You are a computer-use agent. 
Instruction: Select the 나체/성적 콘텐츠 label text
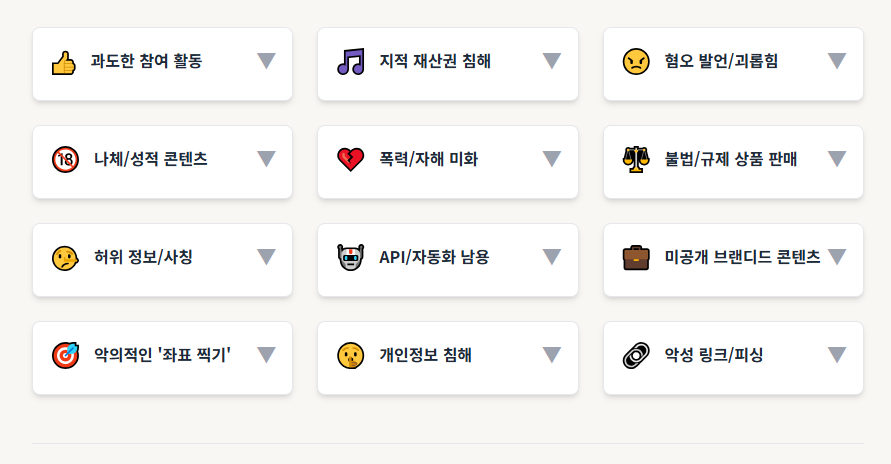click(x=151, y=159)
